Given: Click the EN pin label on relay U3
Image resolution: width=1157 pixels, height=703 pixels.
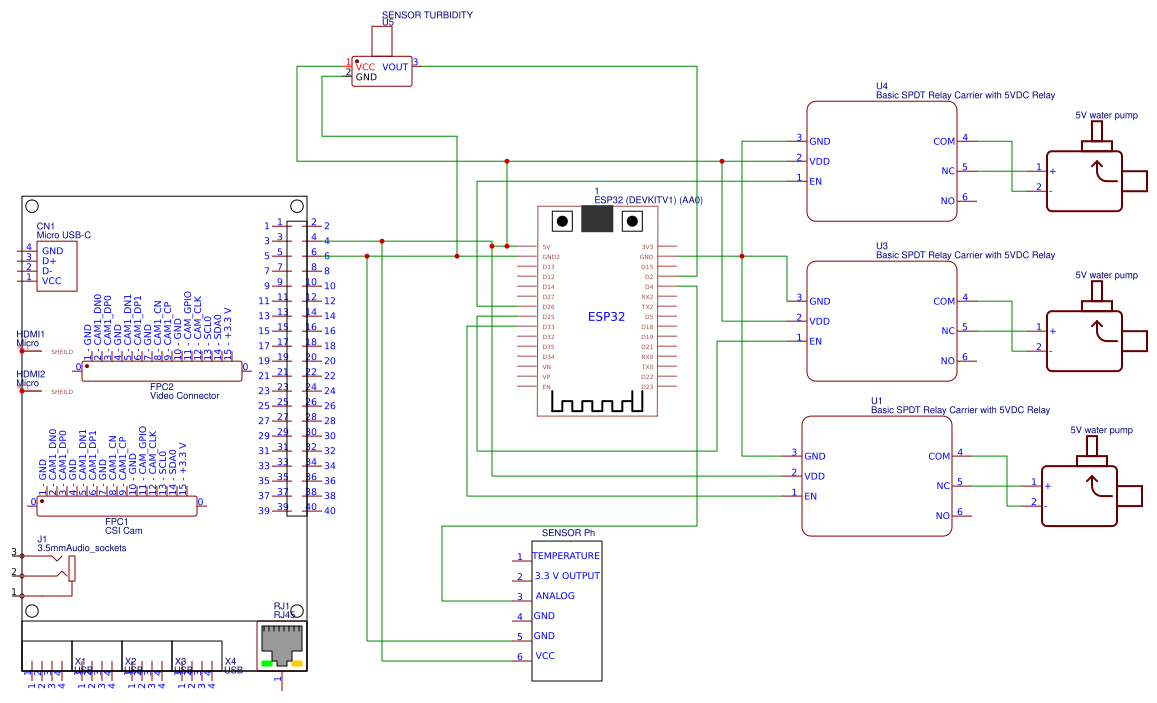Looking at the screenshot, I should pyautogui.click(x=815, y=342).
